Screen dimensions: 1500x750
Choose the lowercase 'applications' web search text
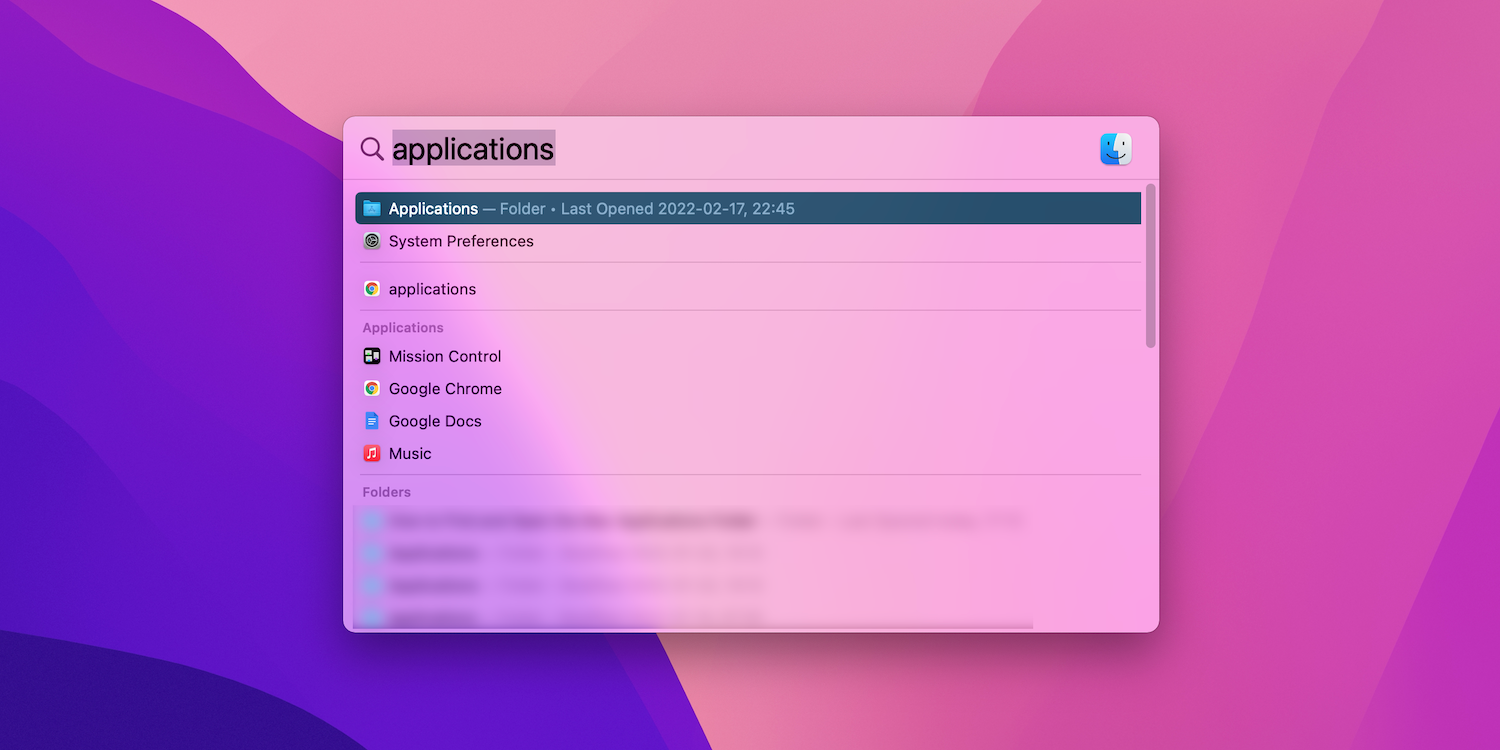tap(432, 289)
